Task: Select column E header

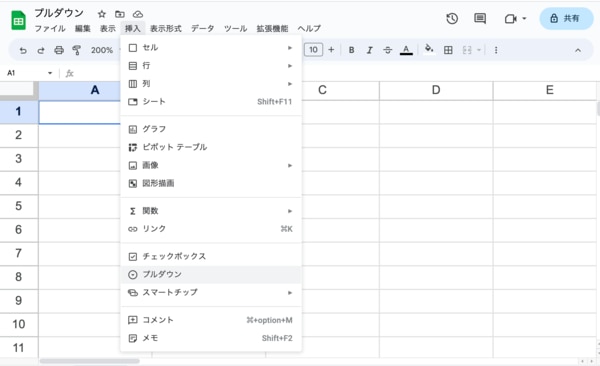Action: [x=546, y=90]
